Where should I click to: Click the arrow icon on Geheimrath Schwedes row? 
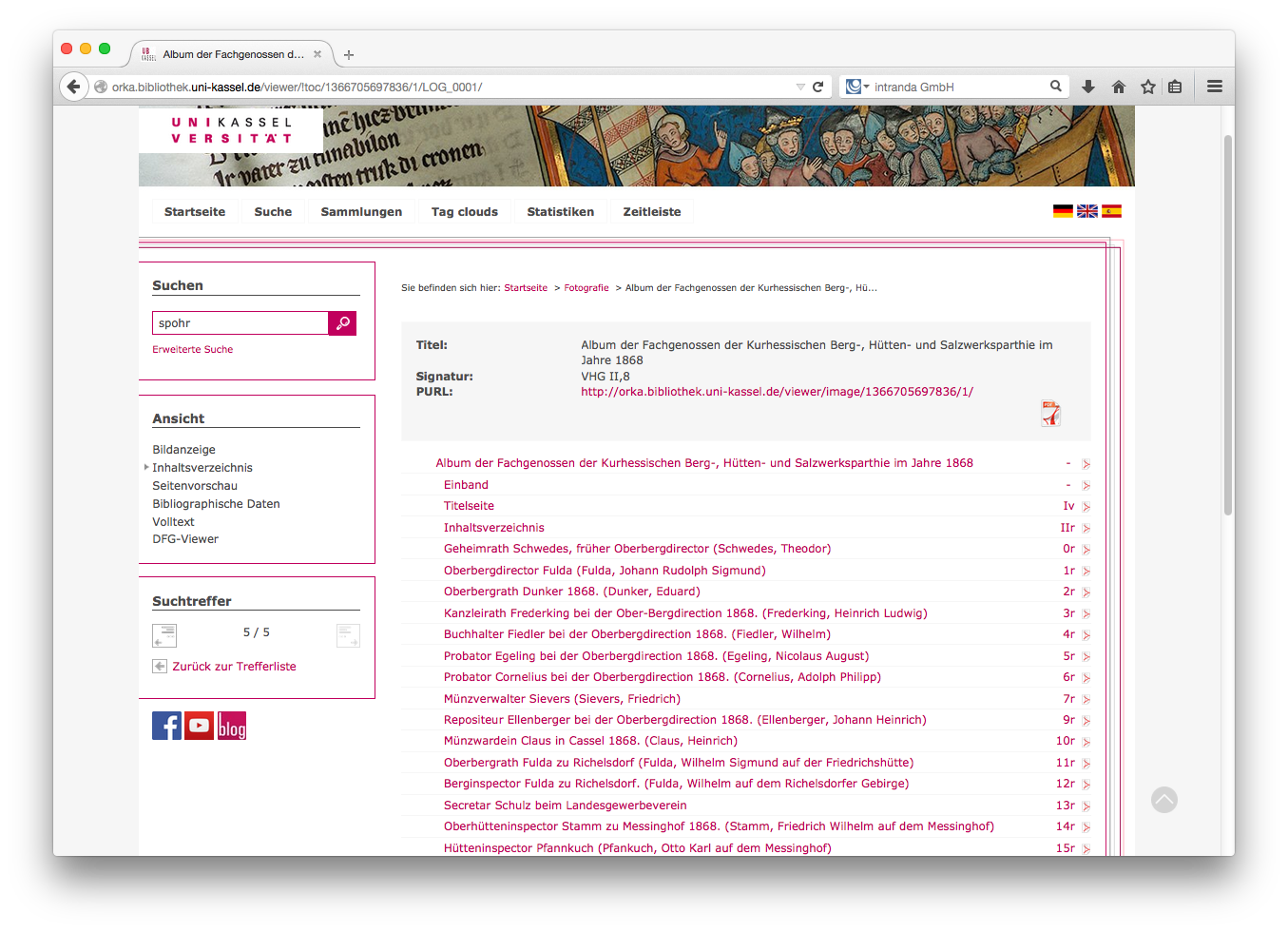click(x=1086, y=550)
